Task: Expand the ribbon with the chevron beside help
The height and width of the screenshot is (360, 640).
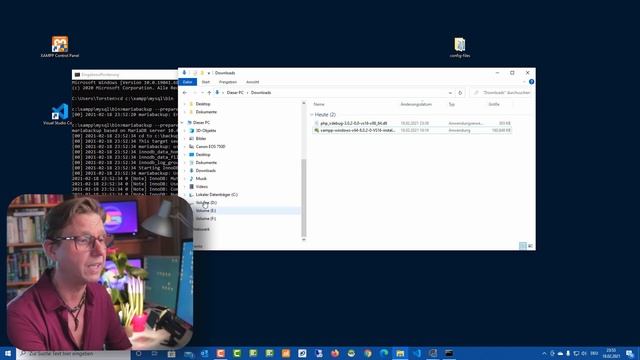Action: tap(524, 82)
